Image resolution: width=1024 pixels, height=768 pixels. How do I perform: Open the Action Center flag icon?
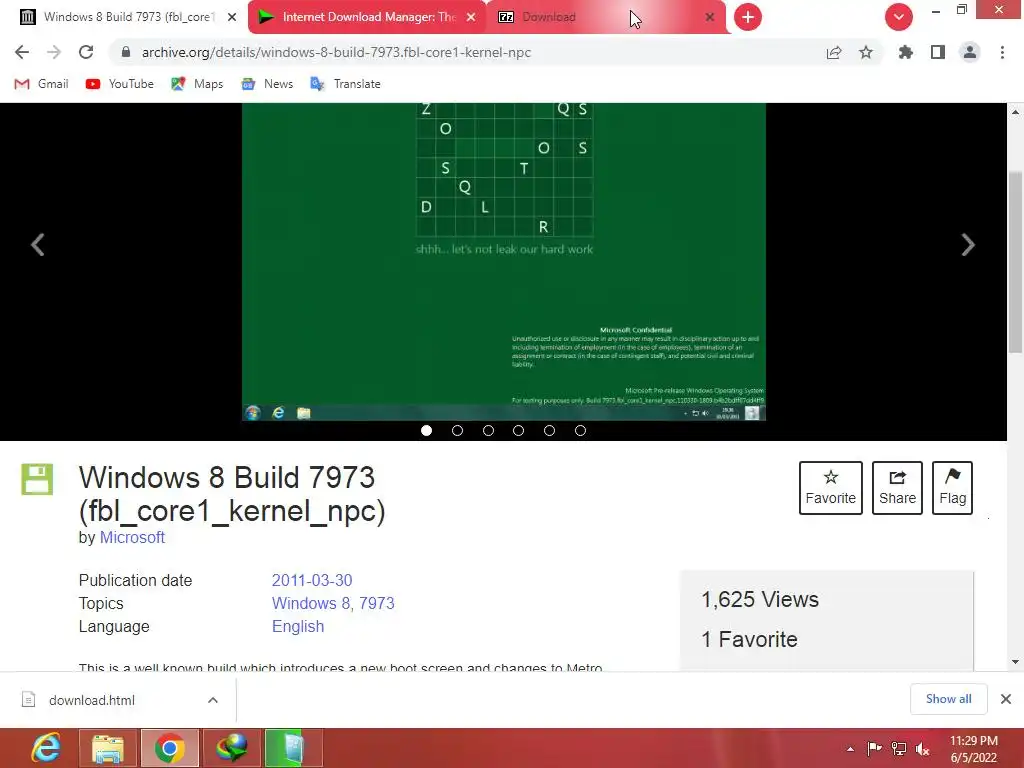click(x=874, y=748)
